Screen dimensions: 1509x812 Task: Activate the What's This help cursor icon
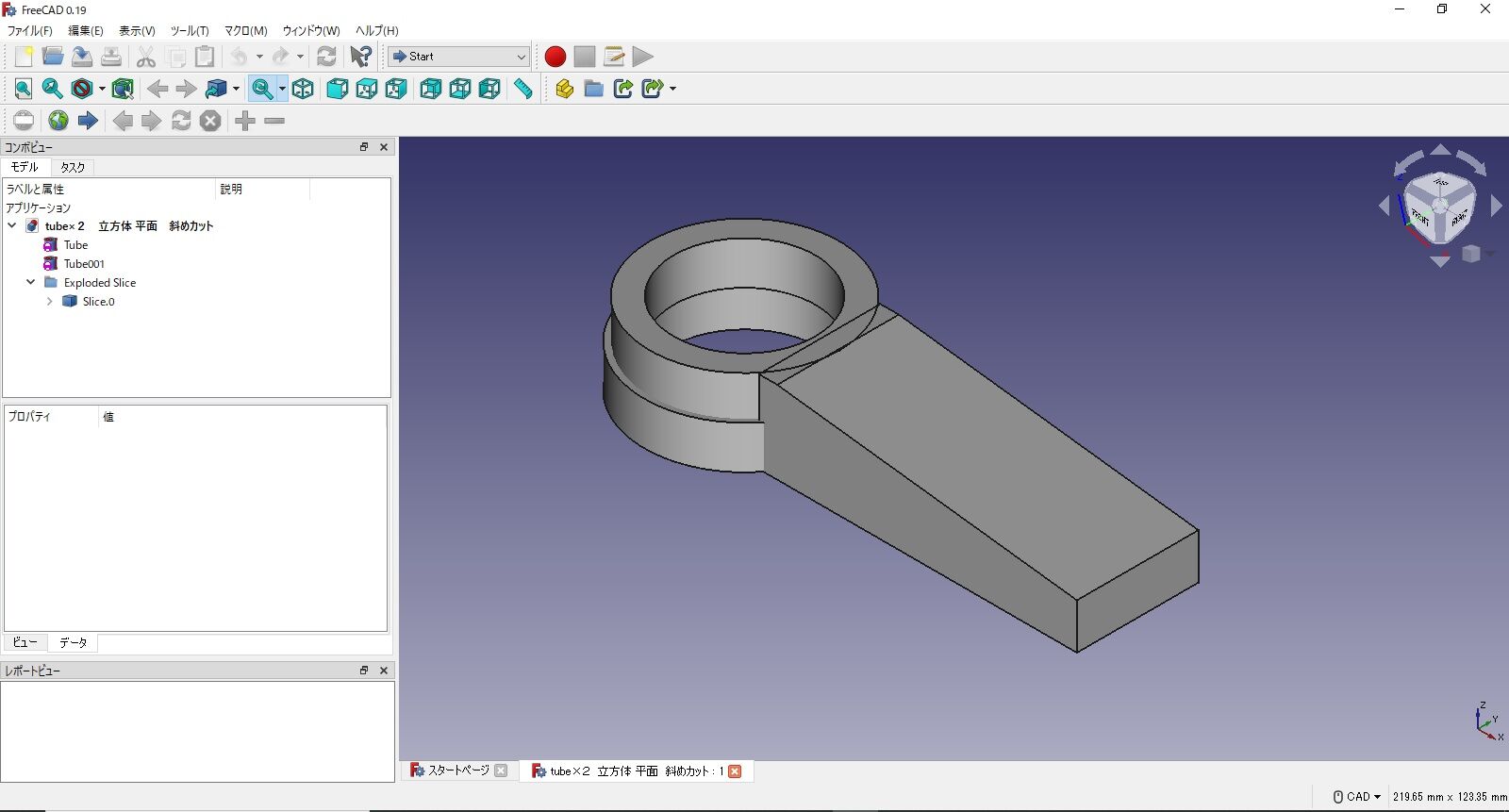(x=360, y=57)
